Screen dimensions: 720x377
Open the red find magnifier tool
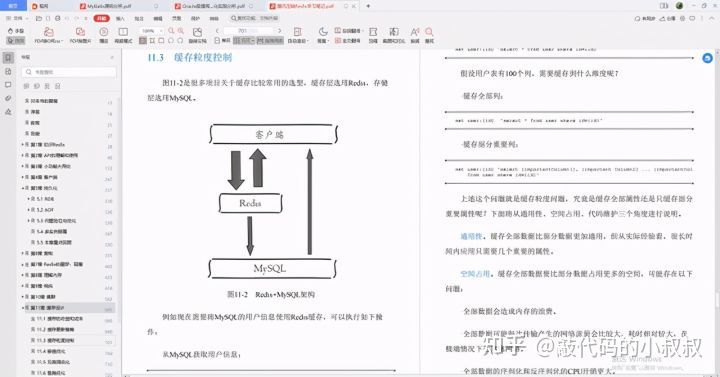pos(429,35)
